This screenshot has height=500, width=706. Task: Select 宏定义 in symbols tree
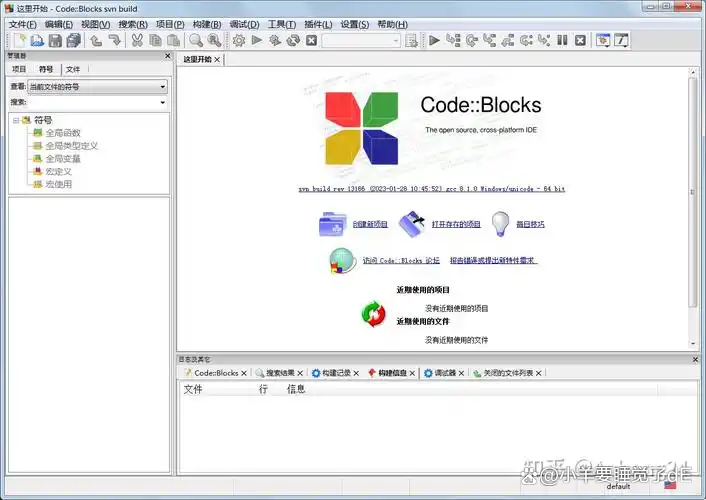click(59, 172)
